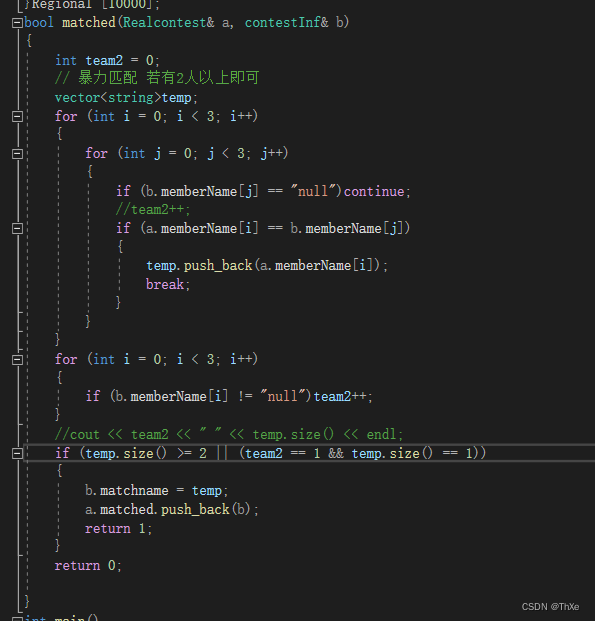Click the commented-out //team2++; line
Screen dimensions: 595x621
(153, 210)
